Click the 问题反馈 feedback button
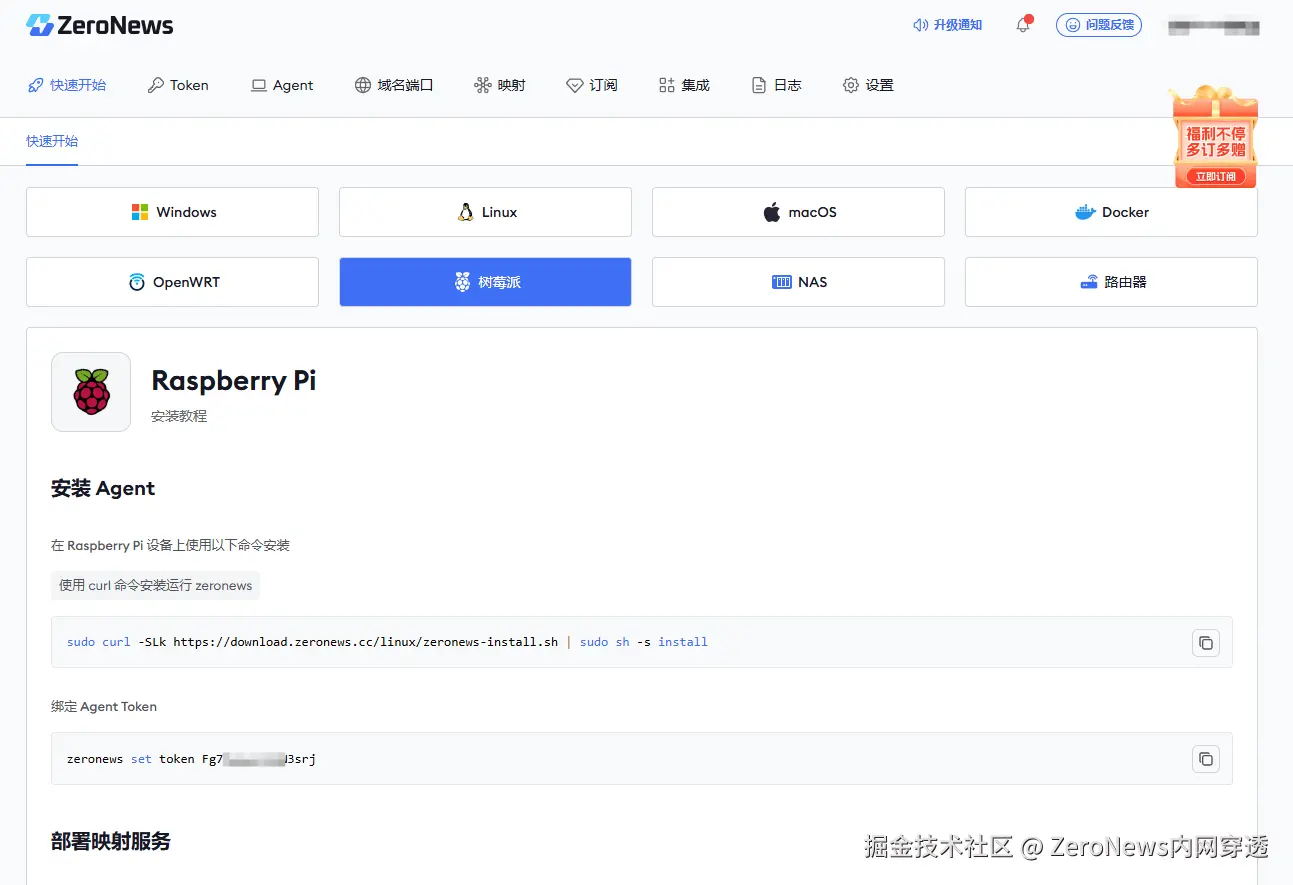This screenshot has height=885, width=1293. (x=1099, y=25)
